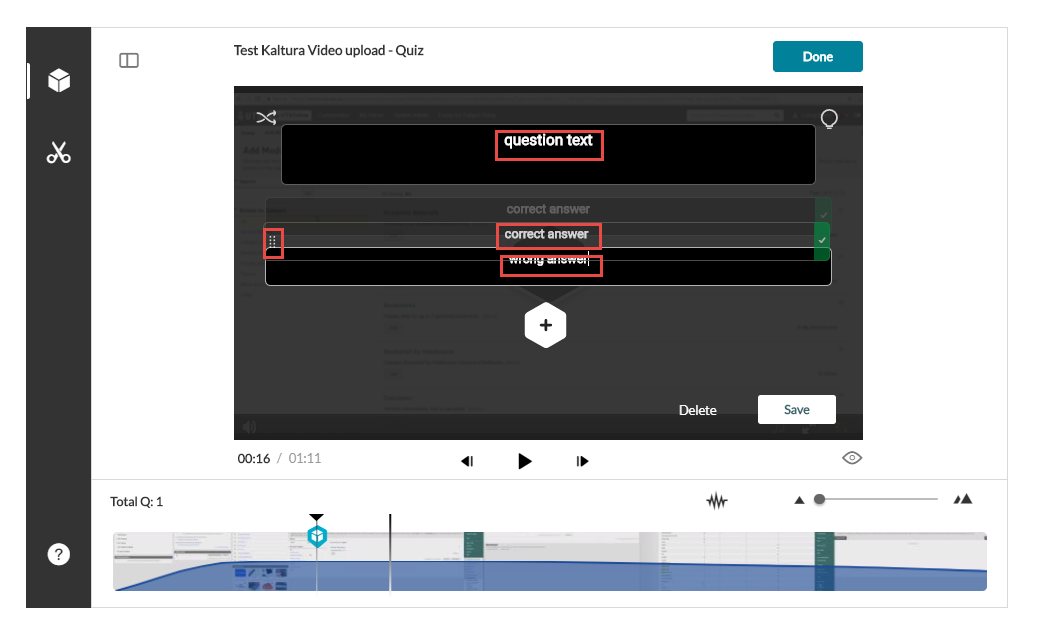Add another answer with plus hexagon

point(546,326)
